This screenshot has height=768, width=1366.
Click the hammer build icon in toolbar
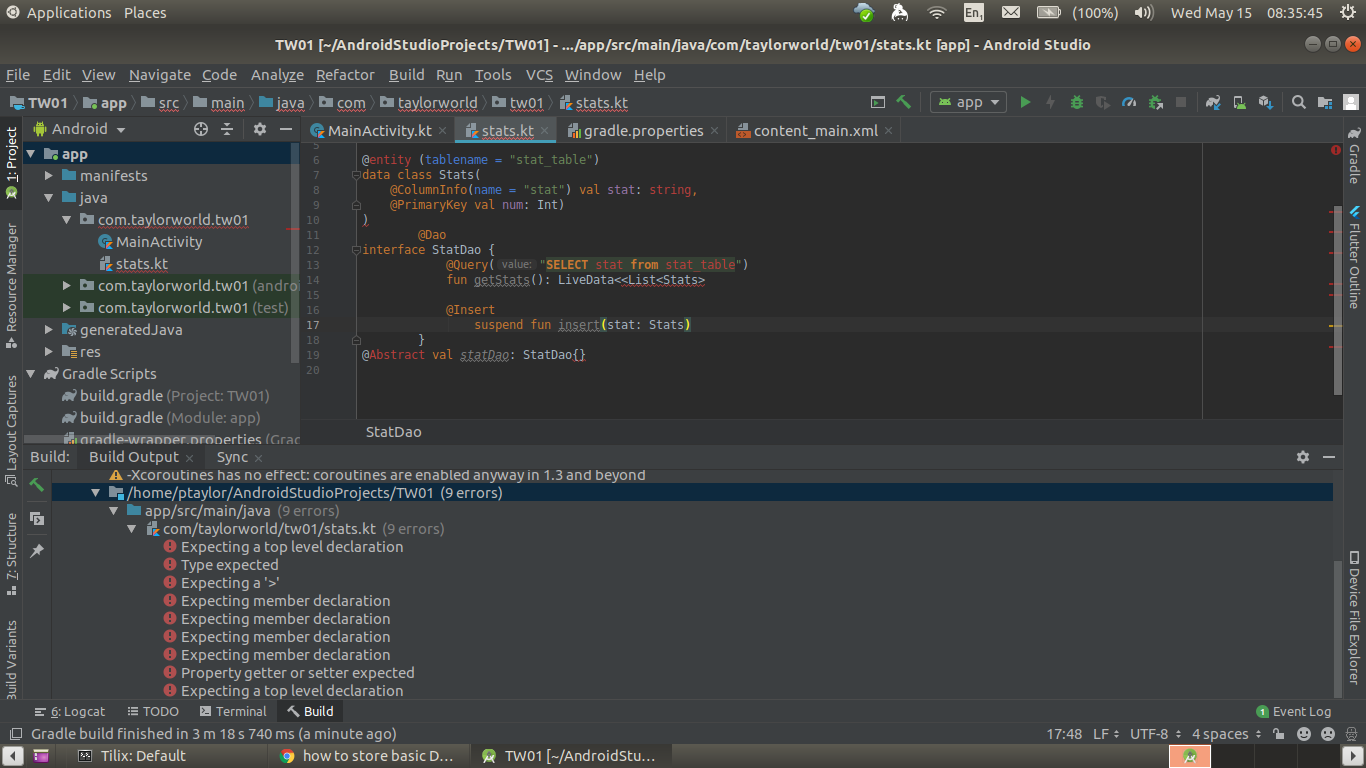click(x=904, y=102)
